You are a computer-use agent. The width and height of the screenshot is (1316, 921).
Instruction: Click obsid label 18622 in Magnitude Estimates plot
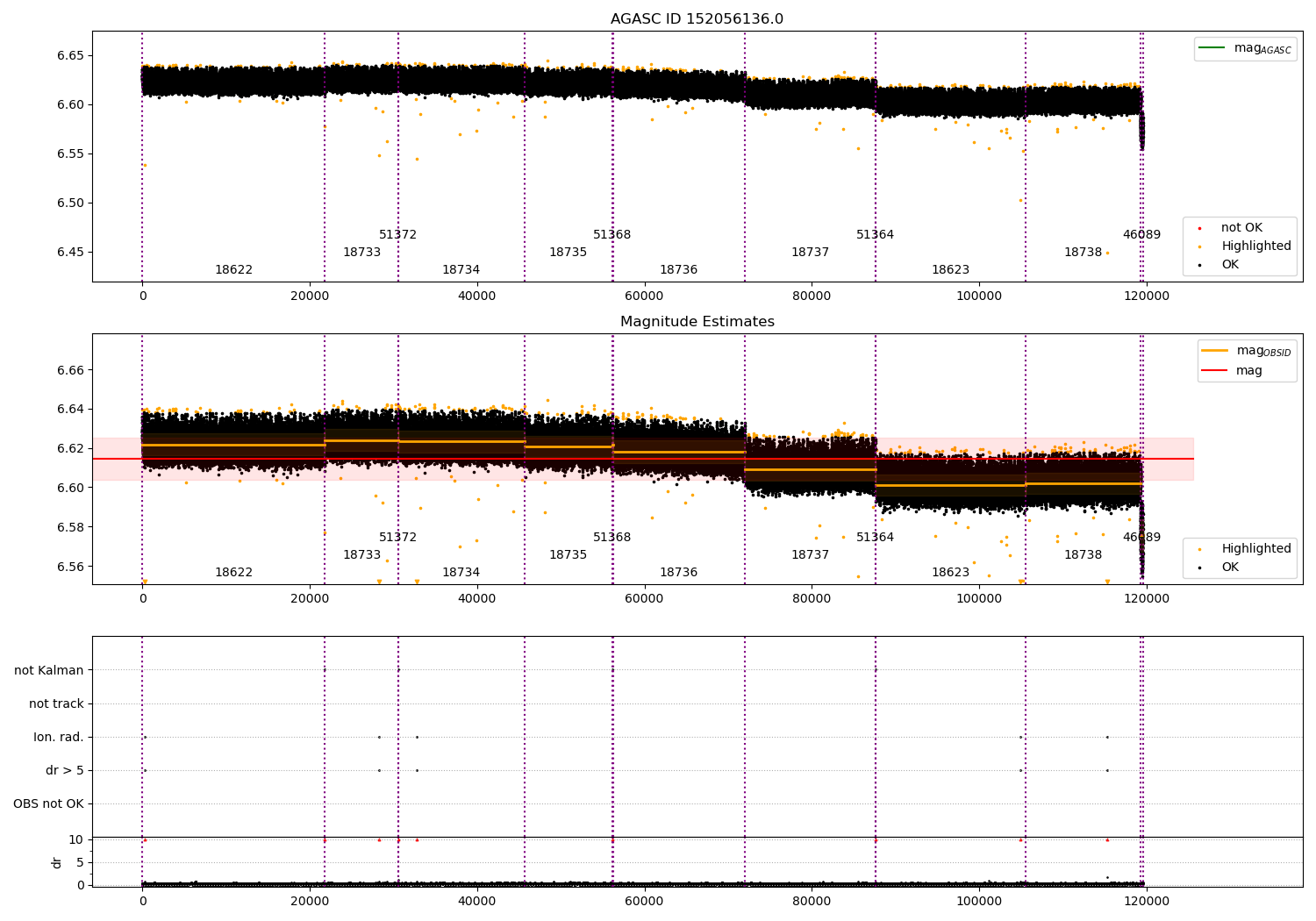coord(233,573)
